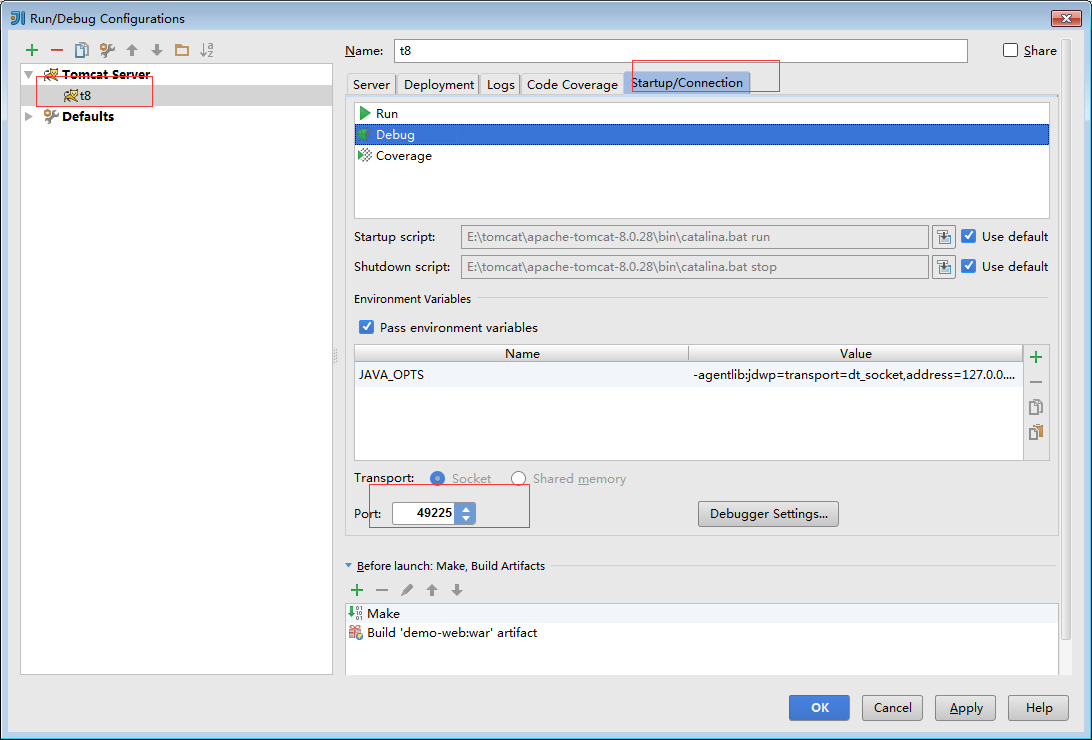Image resolution: width=1092 pixels, height=740 pixels.
Task: Switch to the Logs tab
Action: [x=501, y=84]
